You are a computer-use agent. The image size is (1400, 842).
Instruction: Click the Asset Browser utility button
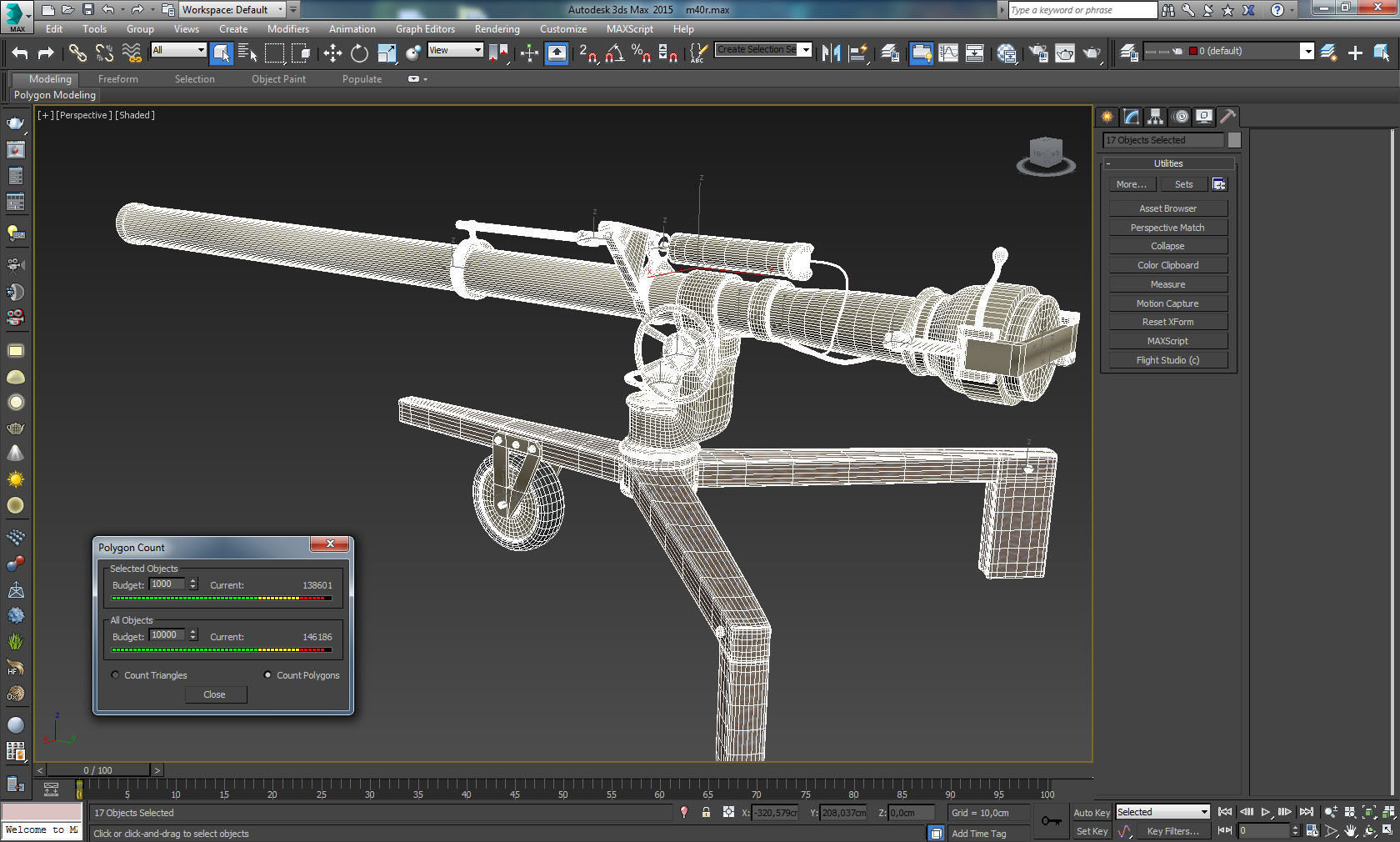(1167, 208)
